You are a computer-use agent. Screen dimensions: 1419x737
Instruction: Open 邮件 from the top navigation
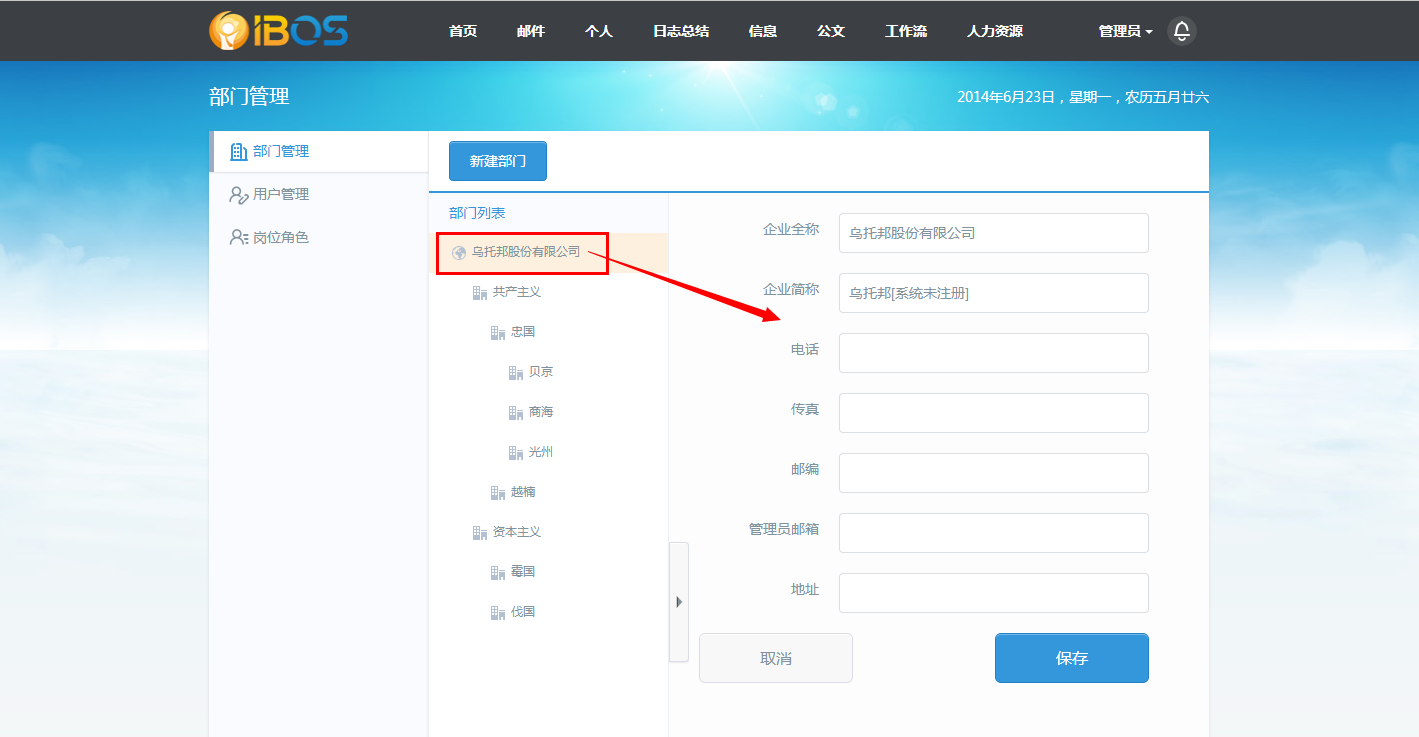(531, 31)
